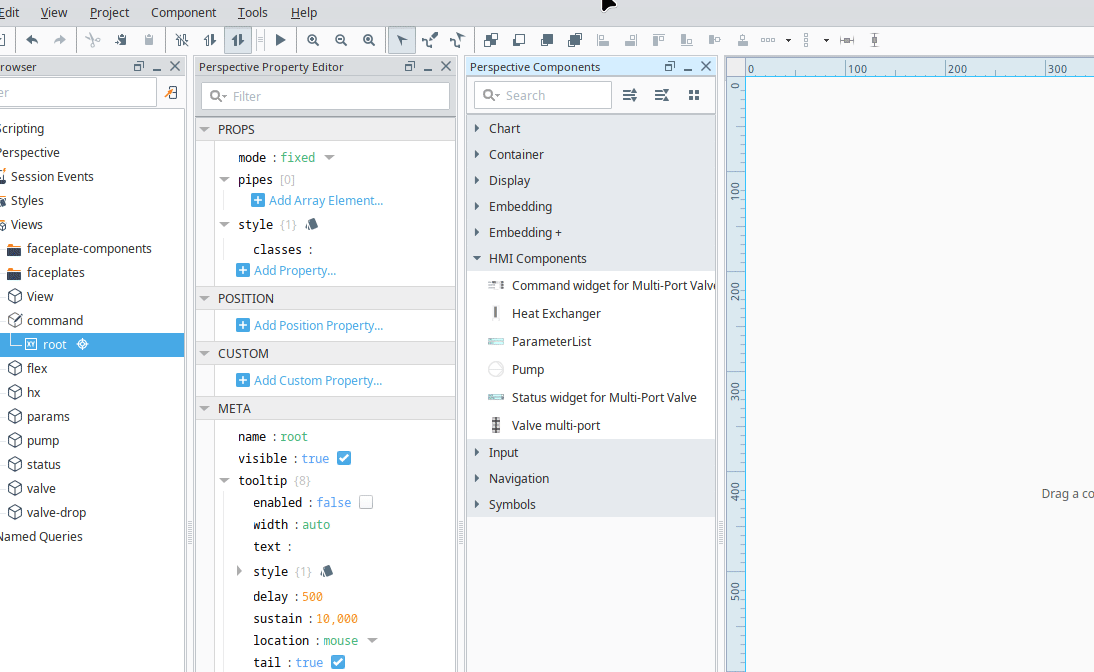Toggle the tooltip tail checkbox

(x=338, y=662)
